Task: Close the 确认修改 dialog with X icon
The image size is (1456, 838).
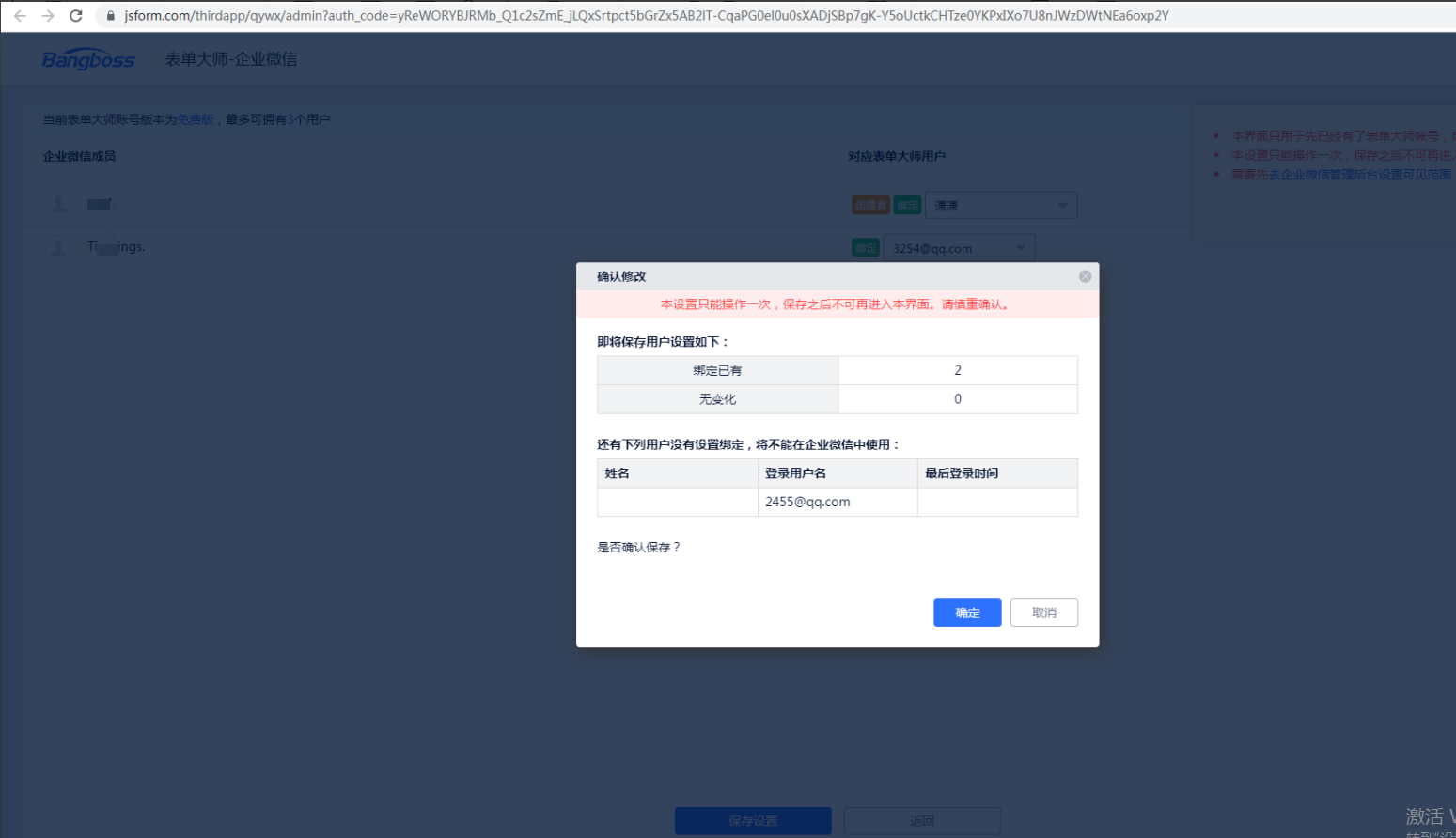Action: click(1085, 276)
